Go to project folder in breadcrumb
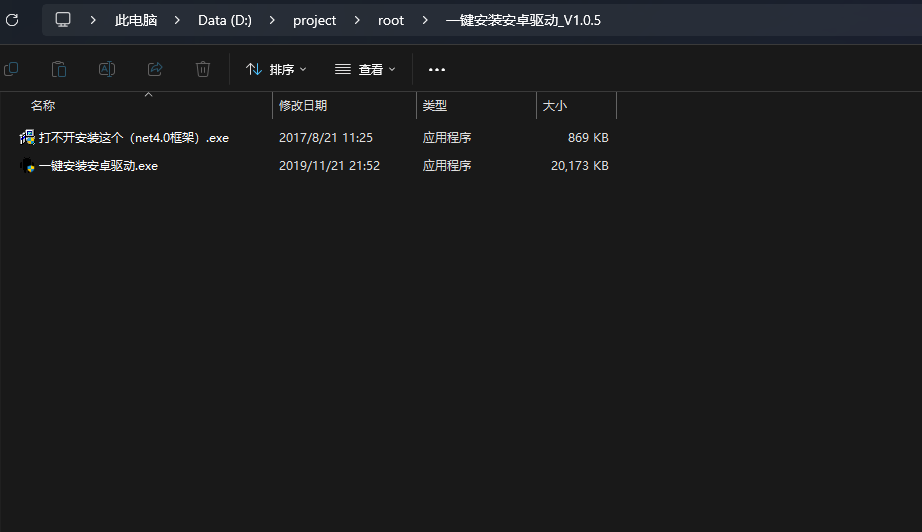 [x=315, y=21]
